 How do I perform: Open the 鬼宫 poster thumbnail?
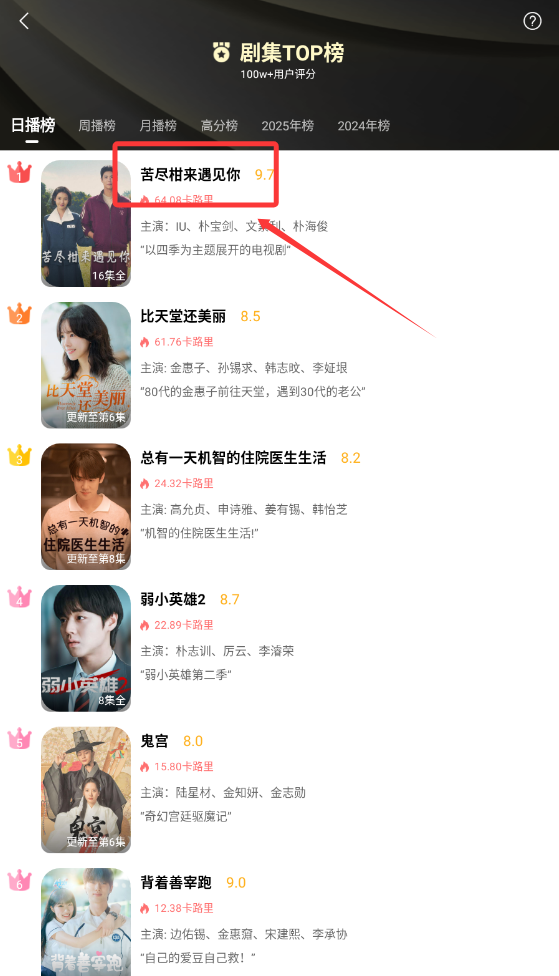pyautogui.click(x=86, y=790)
